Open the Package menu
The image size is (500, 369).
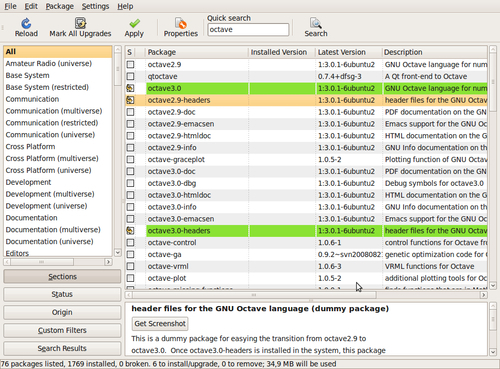tap(60, 6)
